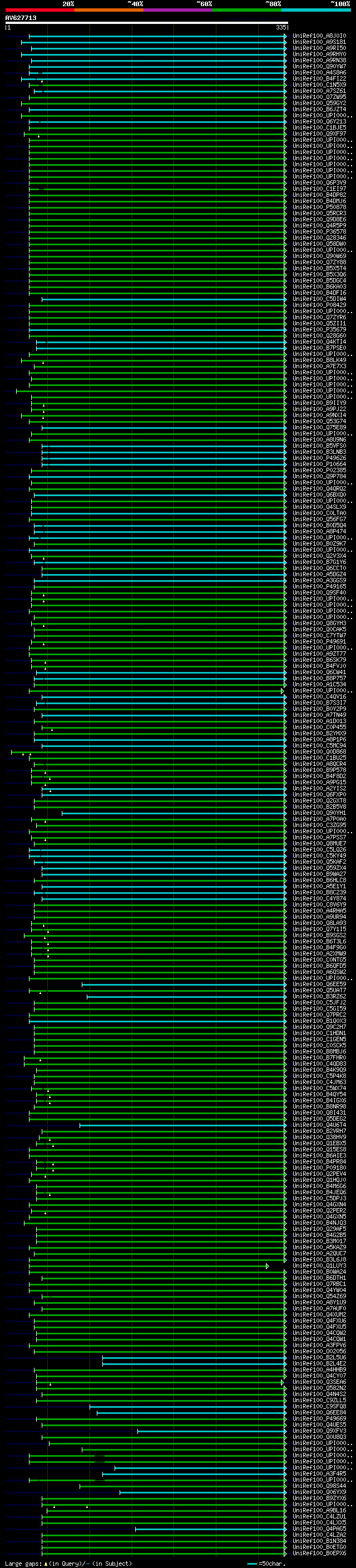Click the UniRef100_Q9XF97 label
Viewport: 356px width, 1568px height.
click(319, 134)
